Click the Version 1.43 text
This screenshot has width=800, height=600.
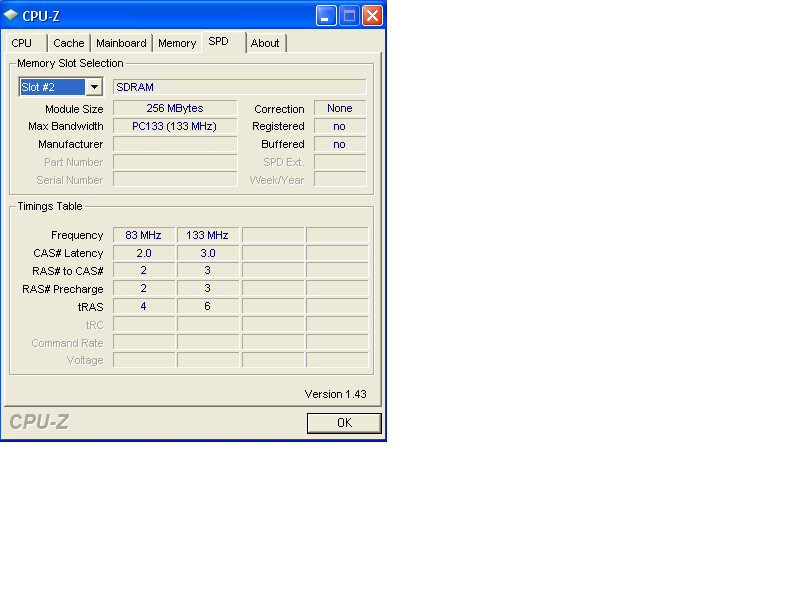coord(335,394)
